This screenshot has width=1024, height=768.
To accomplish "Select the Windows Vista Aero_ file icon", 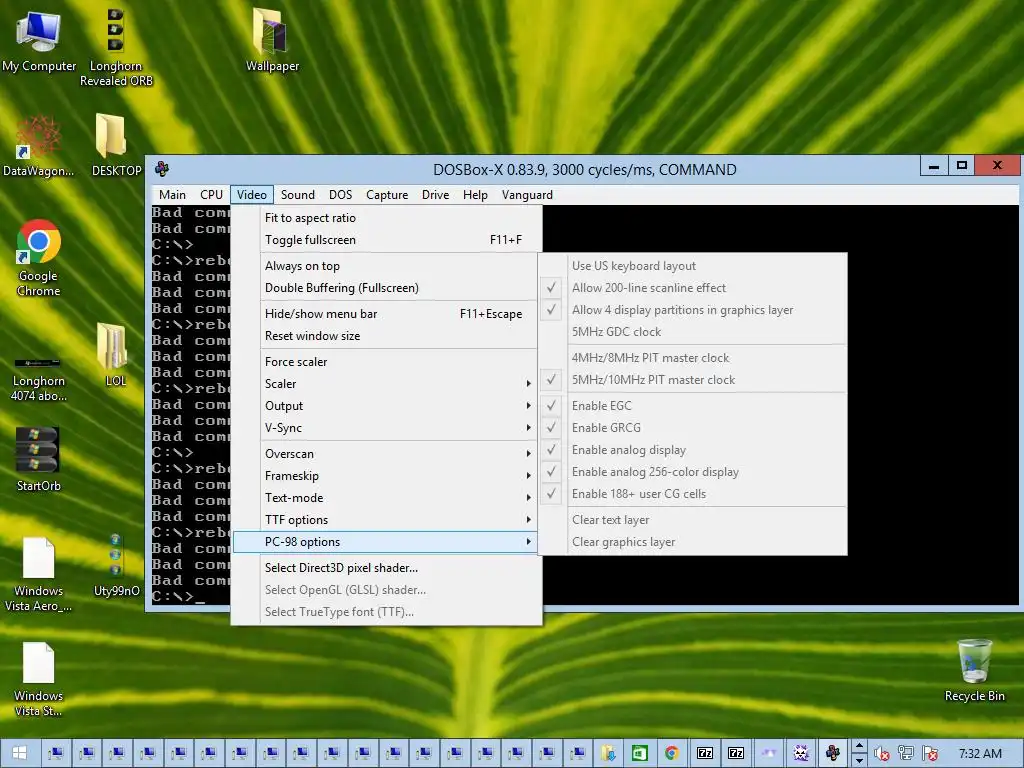I will point(39,575).
